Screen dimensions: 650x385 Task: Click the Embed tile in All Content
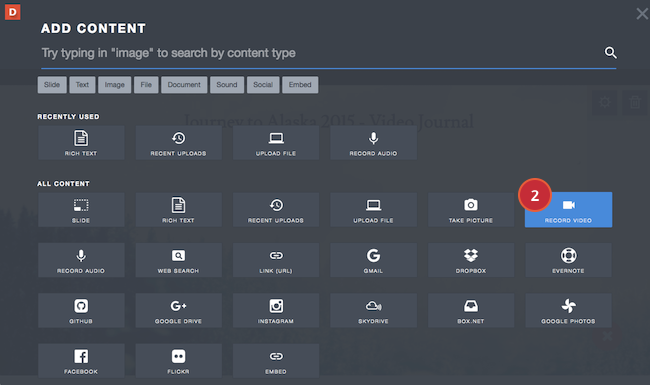coord(276,361)
